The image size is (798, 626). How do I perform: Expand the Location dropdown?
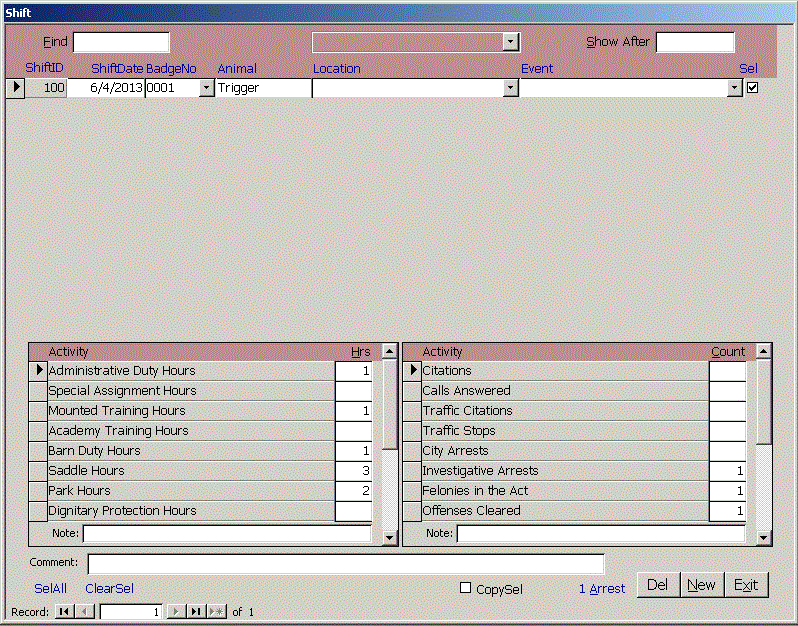click(x=510, y=88)
